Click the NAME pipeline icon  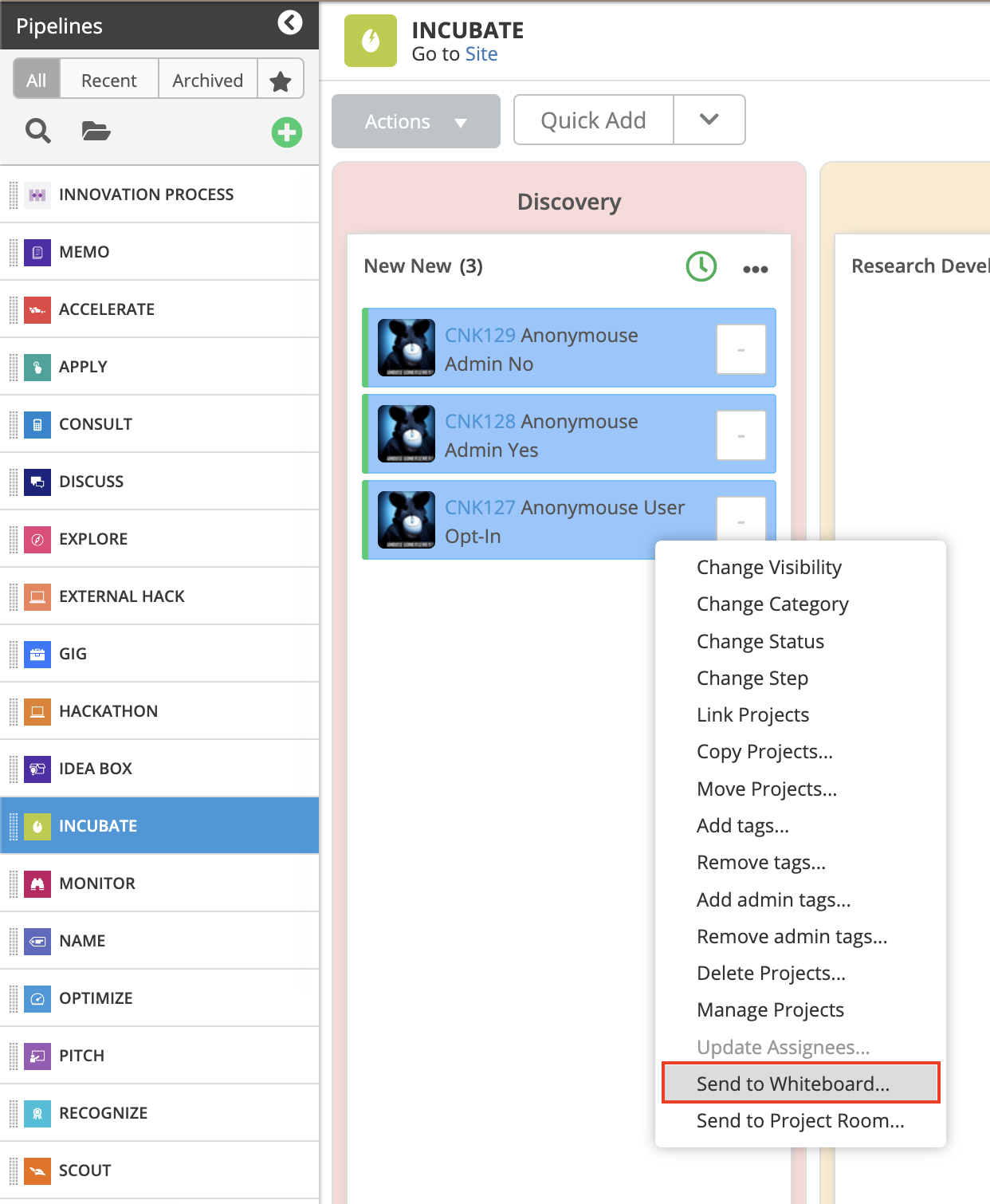(37, 941)
